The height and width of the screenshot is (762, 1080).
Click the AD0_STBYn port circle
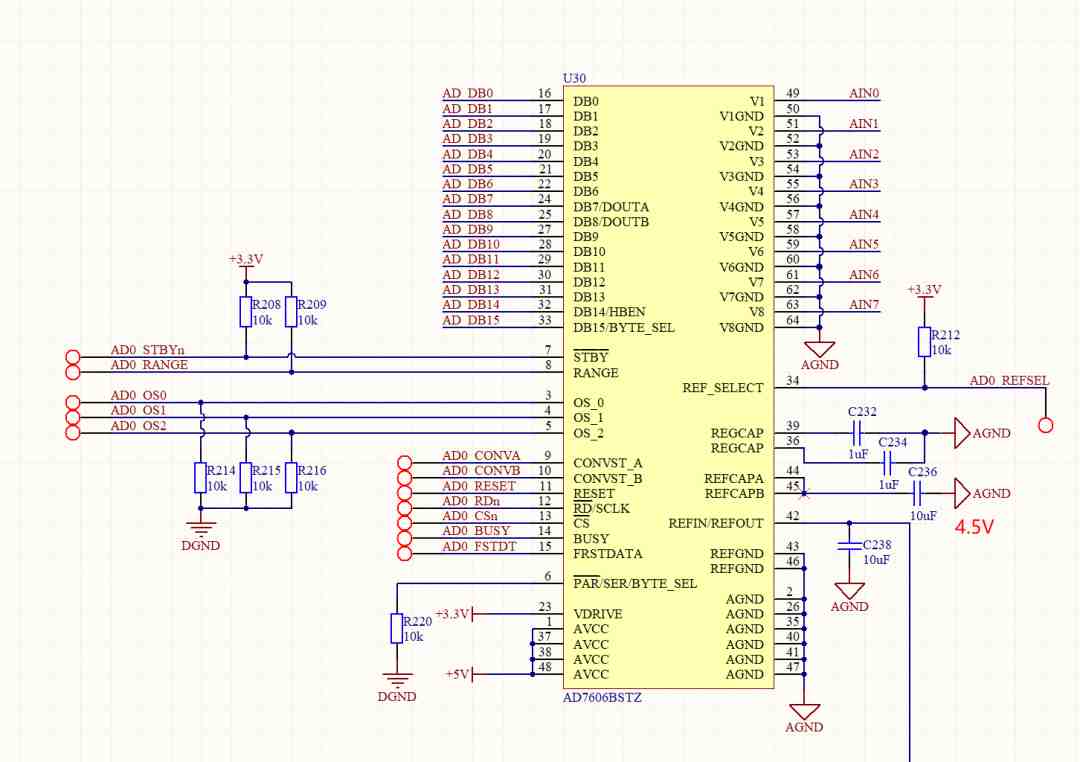(x=72, y=357)
